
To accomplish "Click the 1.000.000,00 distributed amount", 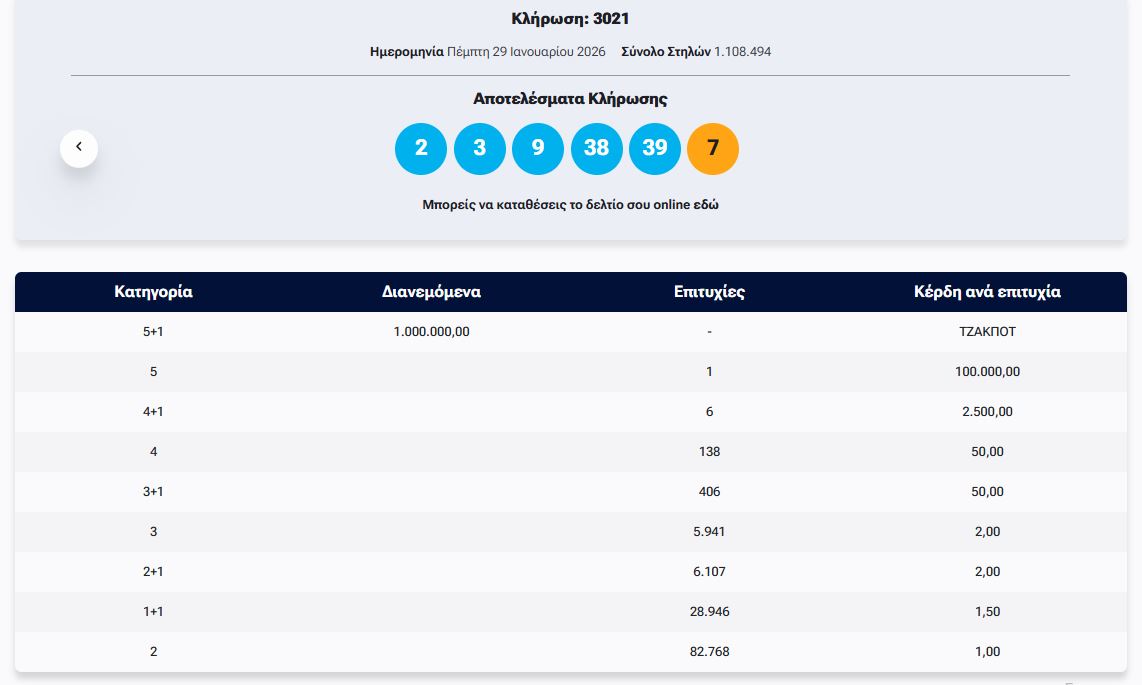I will [431, 332].
